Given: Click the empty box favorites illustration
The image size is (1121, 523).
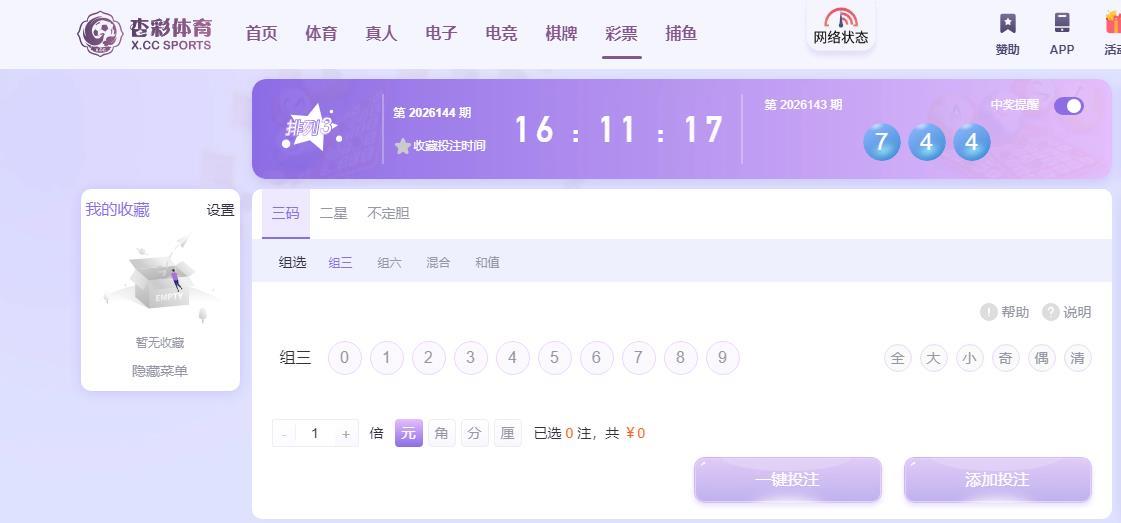Looking at the screenshot, I should tap(160, 277).
